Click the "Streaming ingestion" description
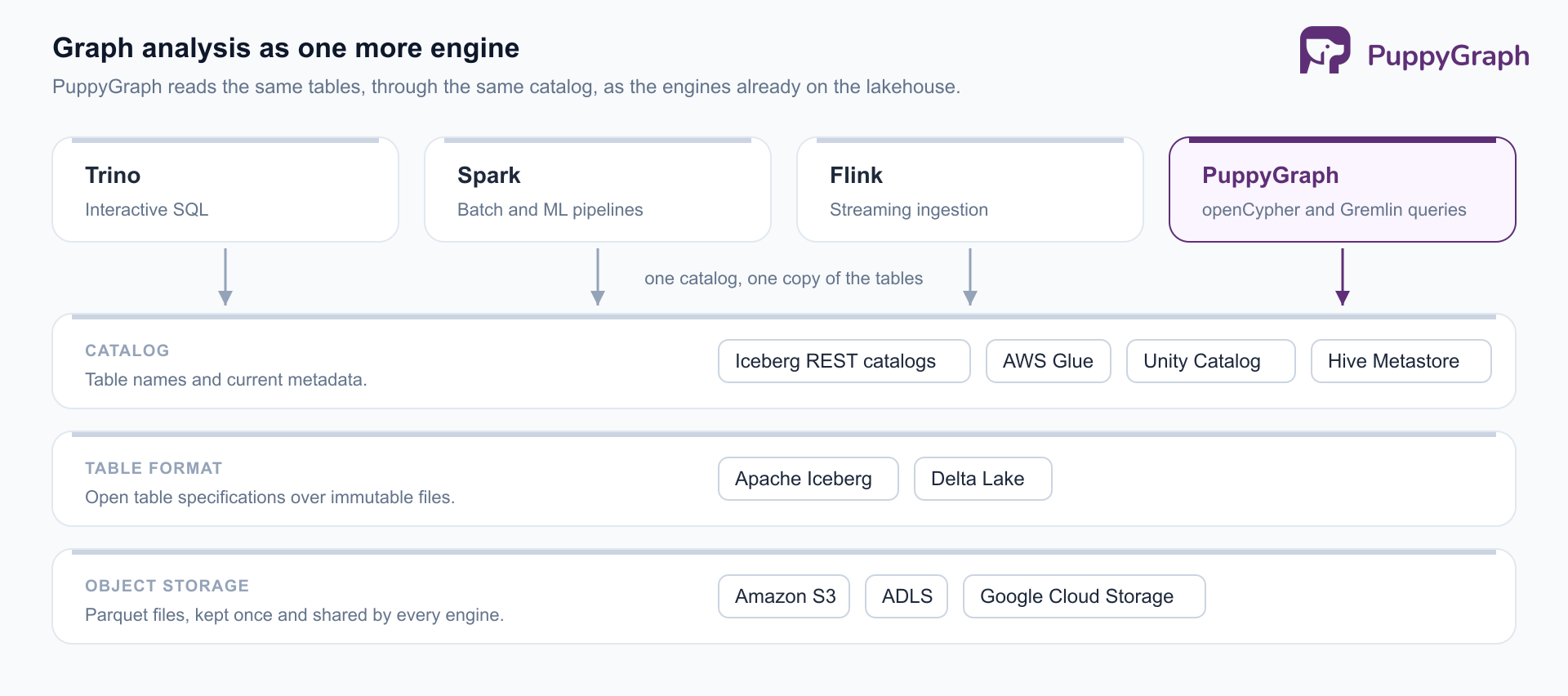Viewport: 1568px width, 696px height. tap(909, 210)
